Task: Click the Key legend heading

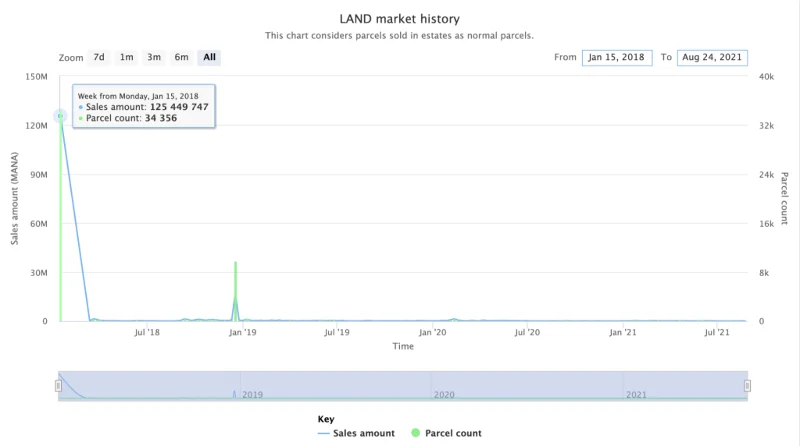Action: tap(326, 419)
